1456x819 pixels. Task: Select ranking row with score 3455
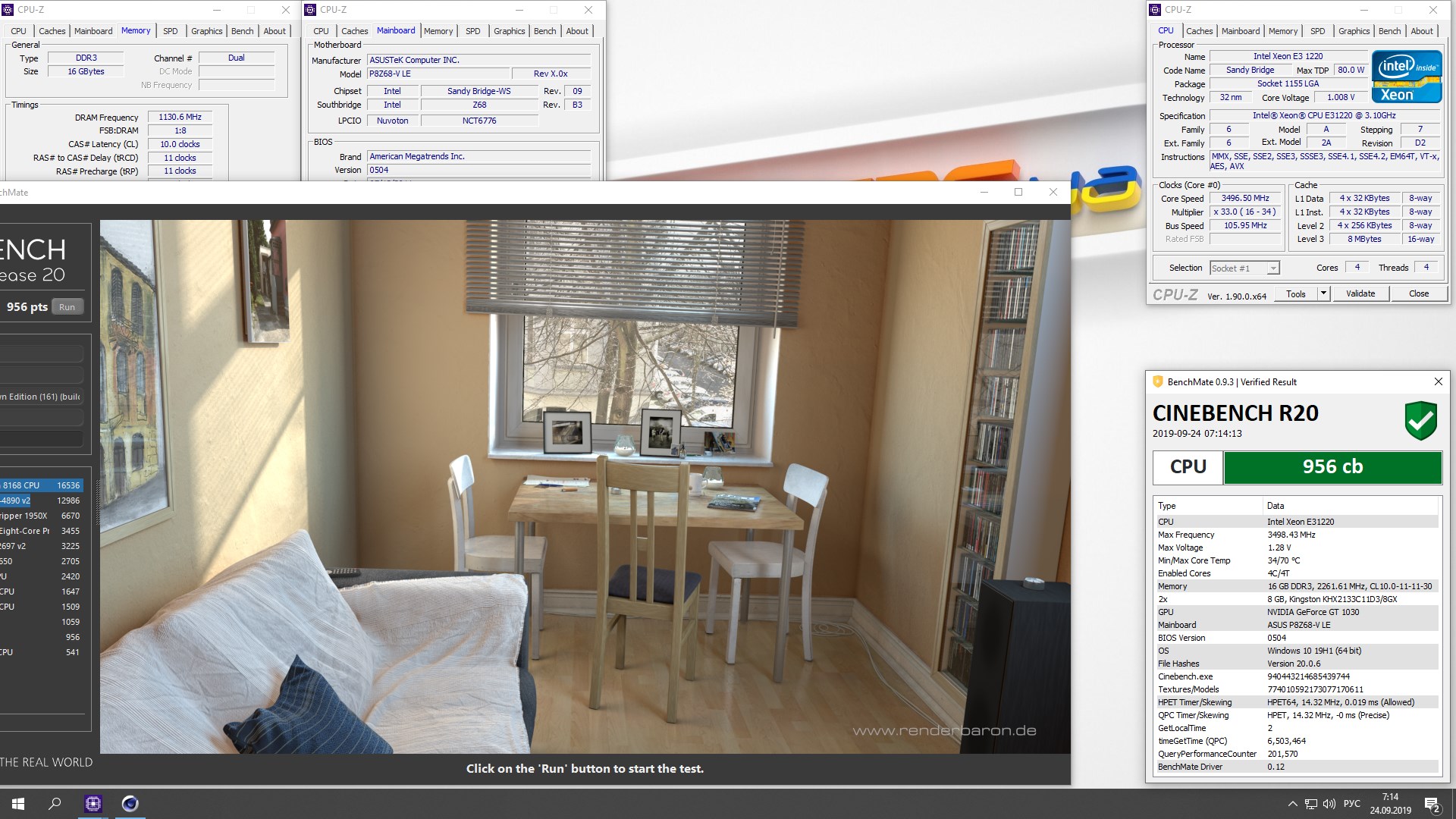tap(41, 531)
